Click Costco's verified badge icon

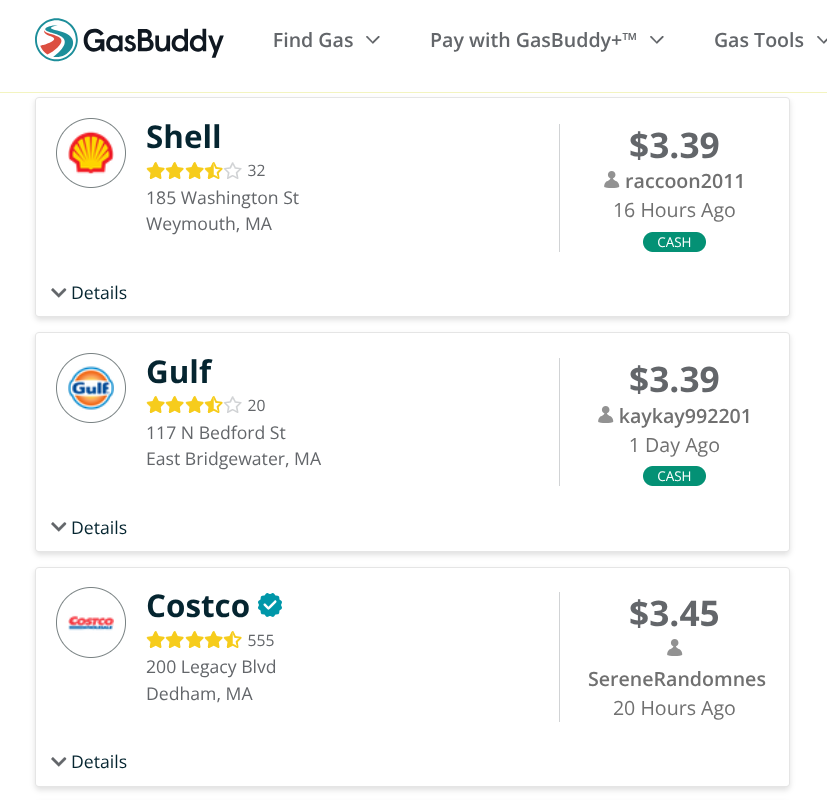[270, 605]
